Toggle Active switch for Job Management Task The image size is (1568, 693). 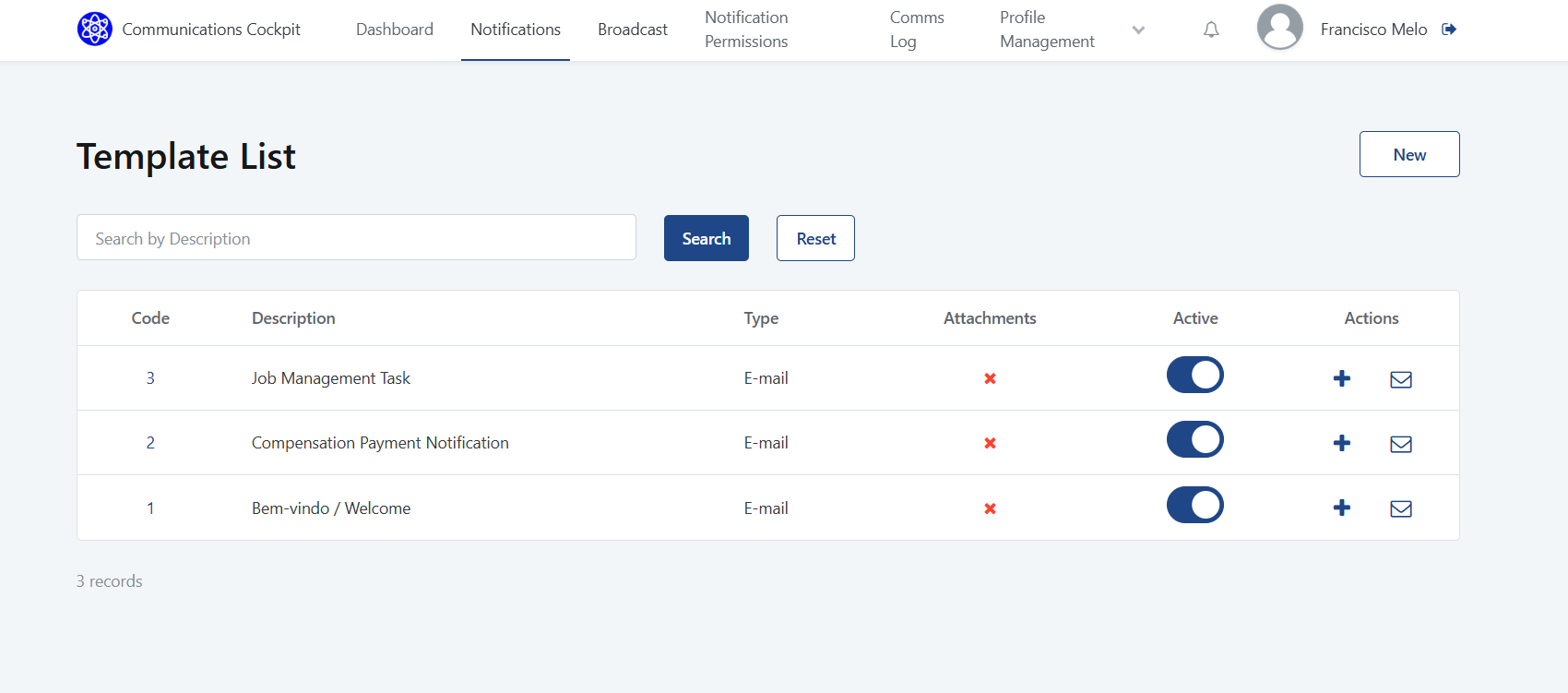(1194, 376)
